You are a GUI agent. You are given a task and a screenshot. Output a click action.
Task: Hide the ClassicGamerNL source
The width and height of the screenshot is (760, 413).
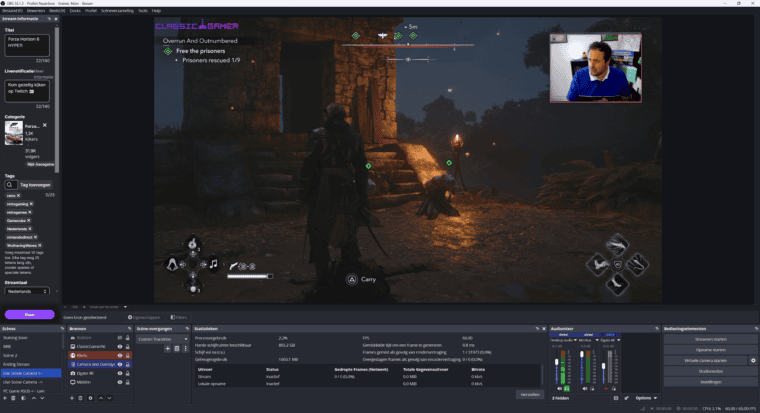120,346
